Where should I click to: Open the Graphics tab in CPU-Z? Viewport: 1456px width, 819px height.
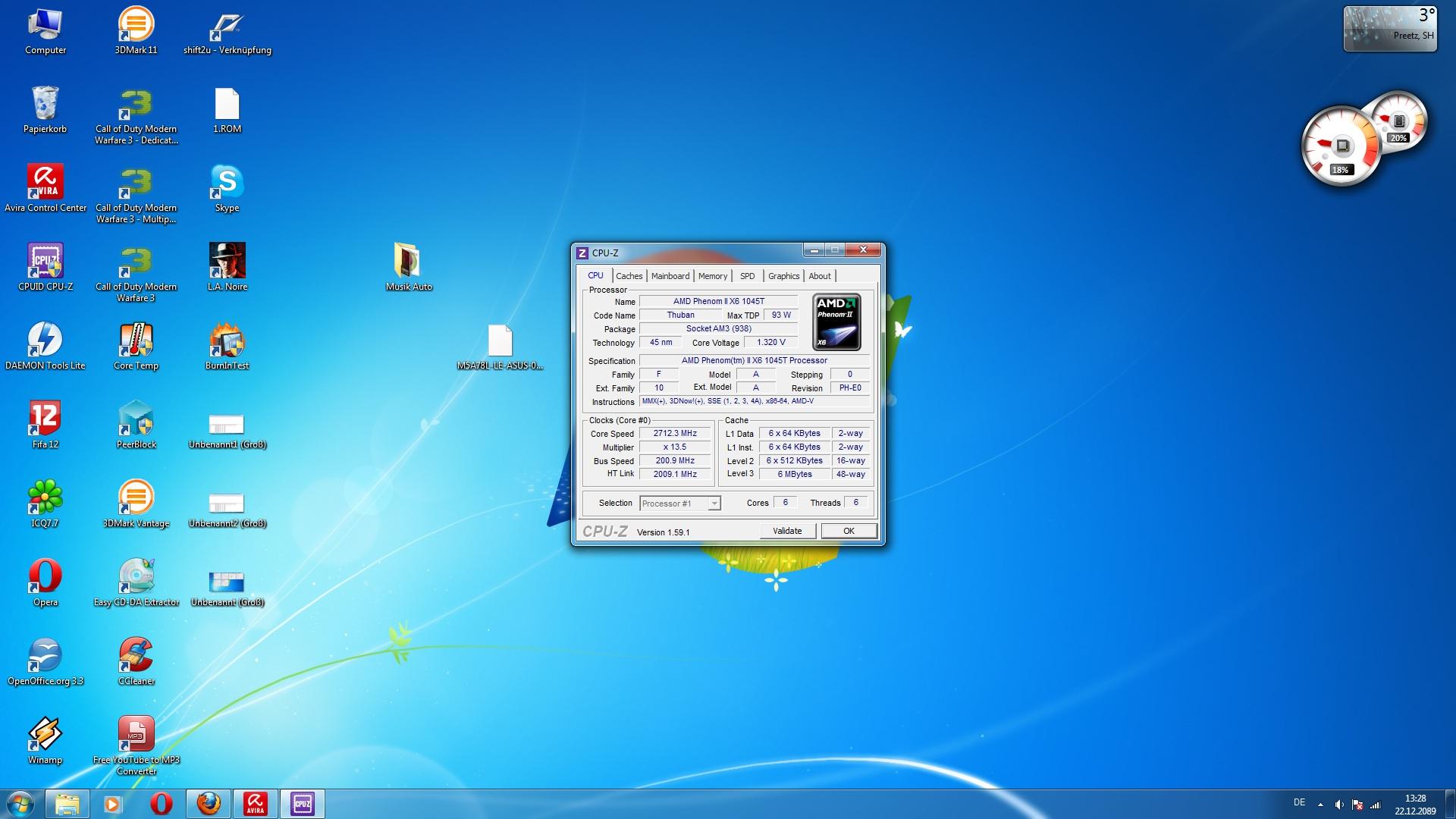784,276
